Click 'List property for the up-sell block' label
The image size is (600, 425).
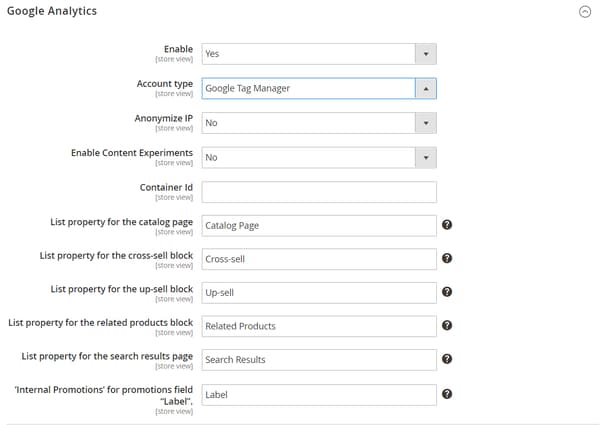tap(122, 289)
